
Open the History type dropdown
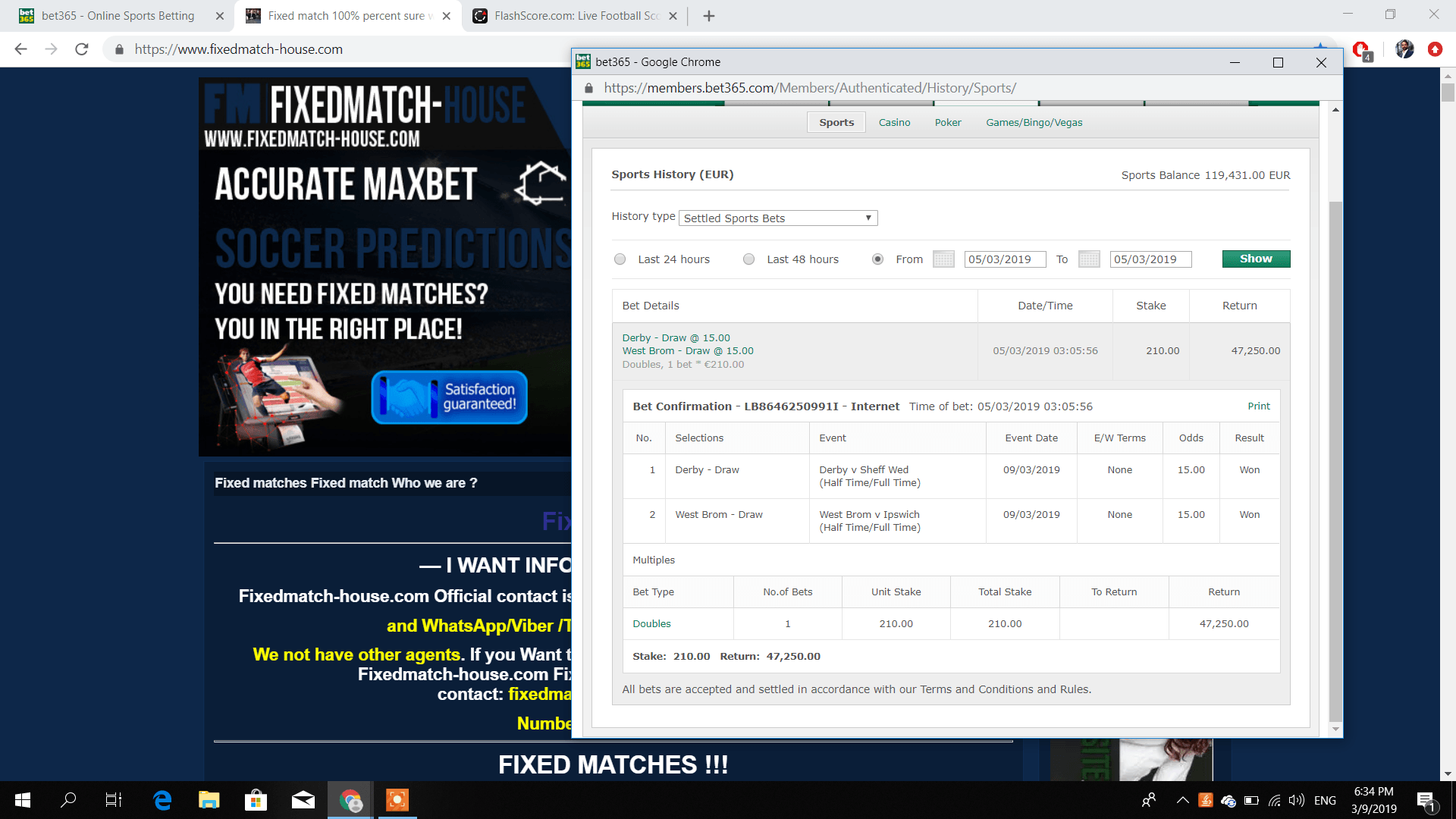[x=778, y=218]
